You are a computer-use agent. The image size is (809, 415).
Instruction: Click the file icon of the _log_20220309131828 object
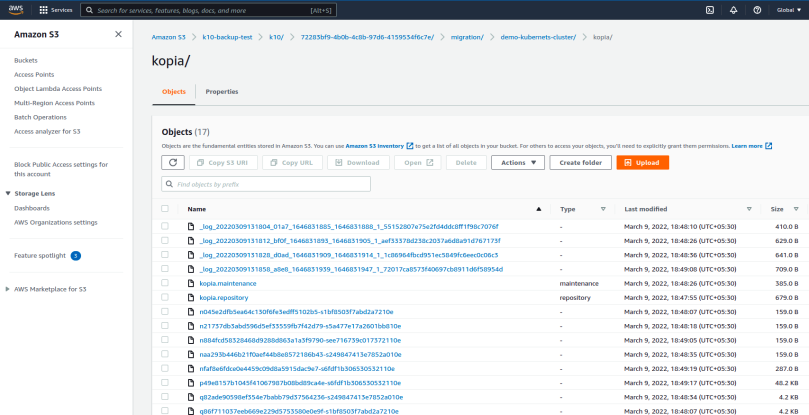click(190, 255)
